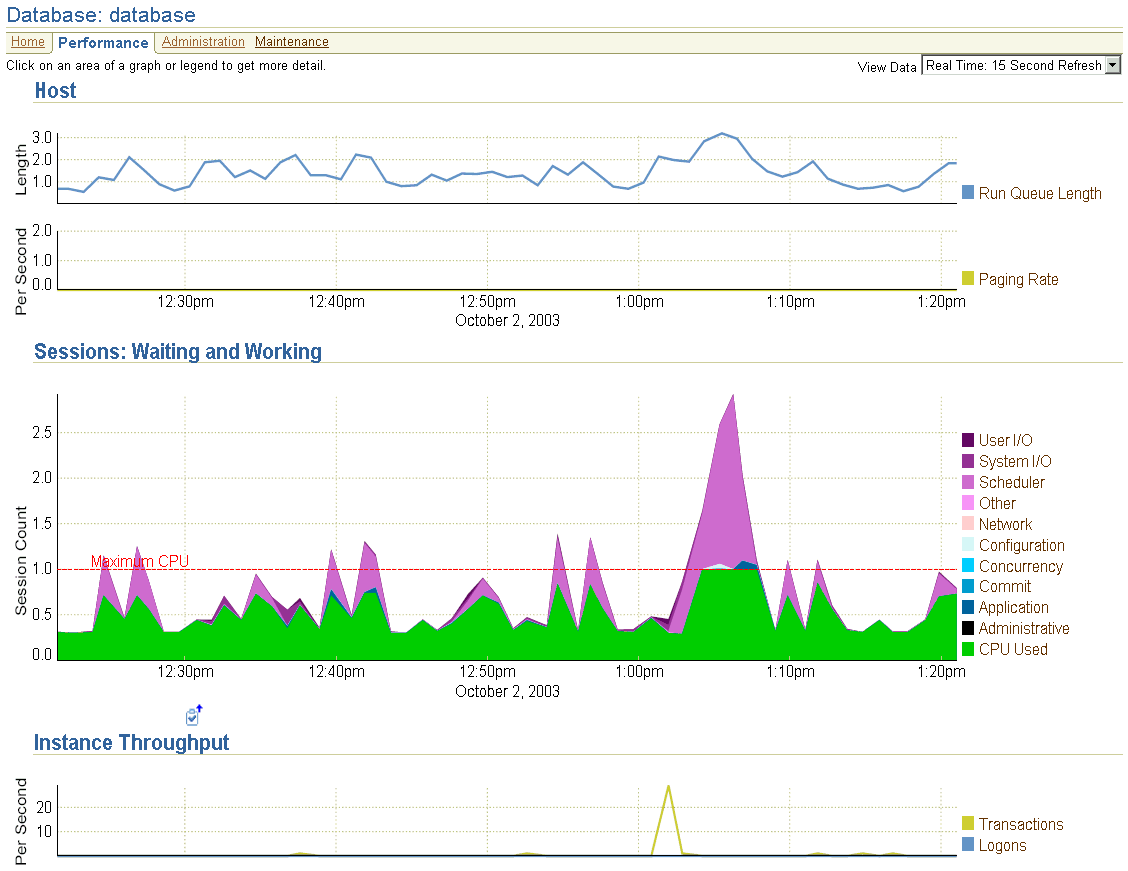Open the Real Time refresh interval dropdown
The height and width of the screenshot is (871, 1128).
1112,64
